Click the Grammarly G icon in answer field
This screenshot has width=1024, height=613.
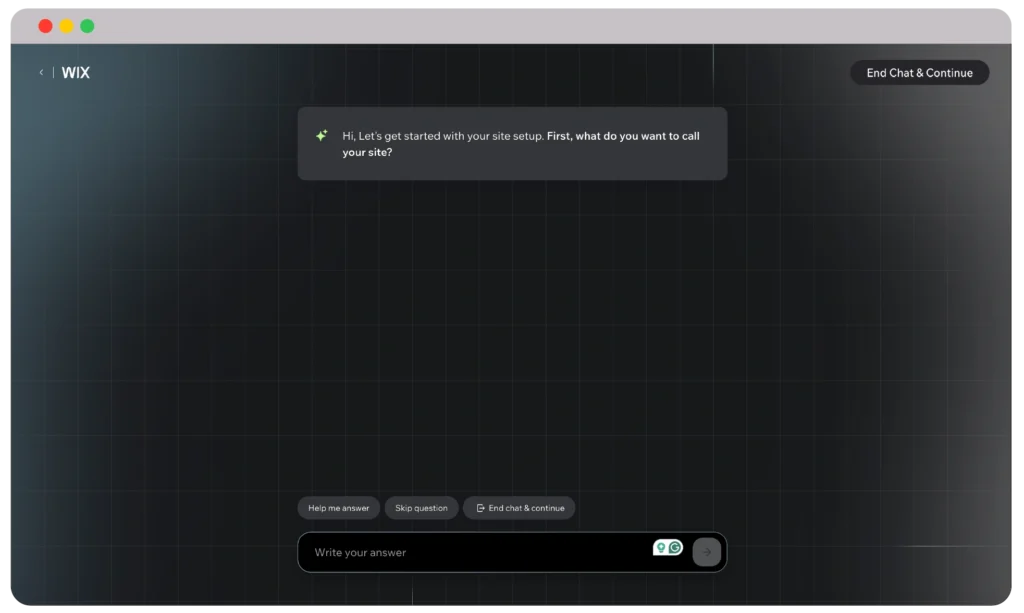click(675, 547)
